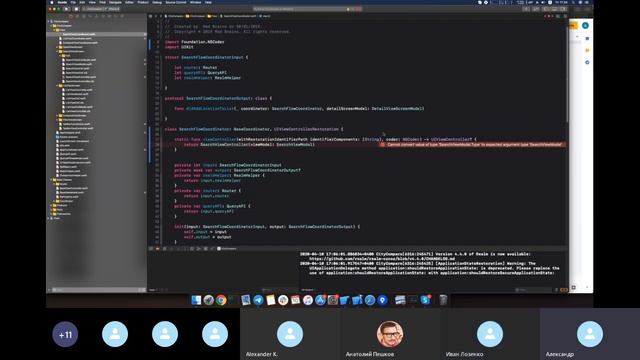The width and height of the screenshot is (640, 360).
Task: Open the Xcode menu in menu bar
Action: (x=62, y=2)
